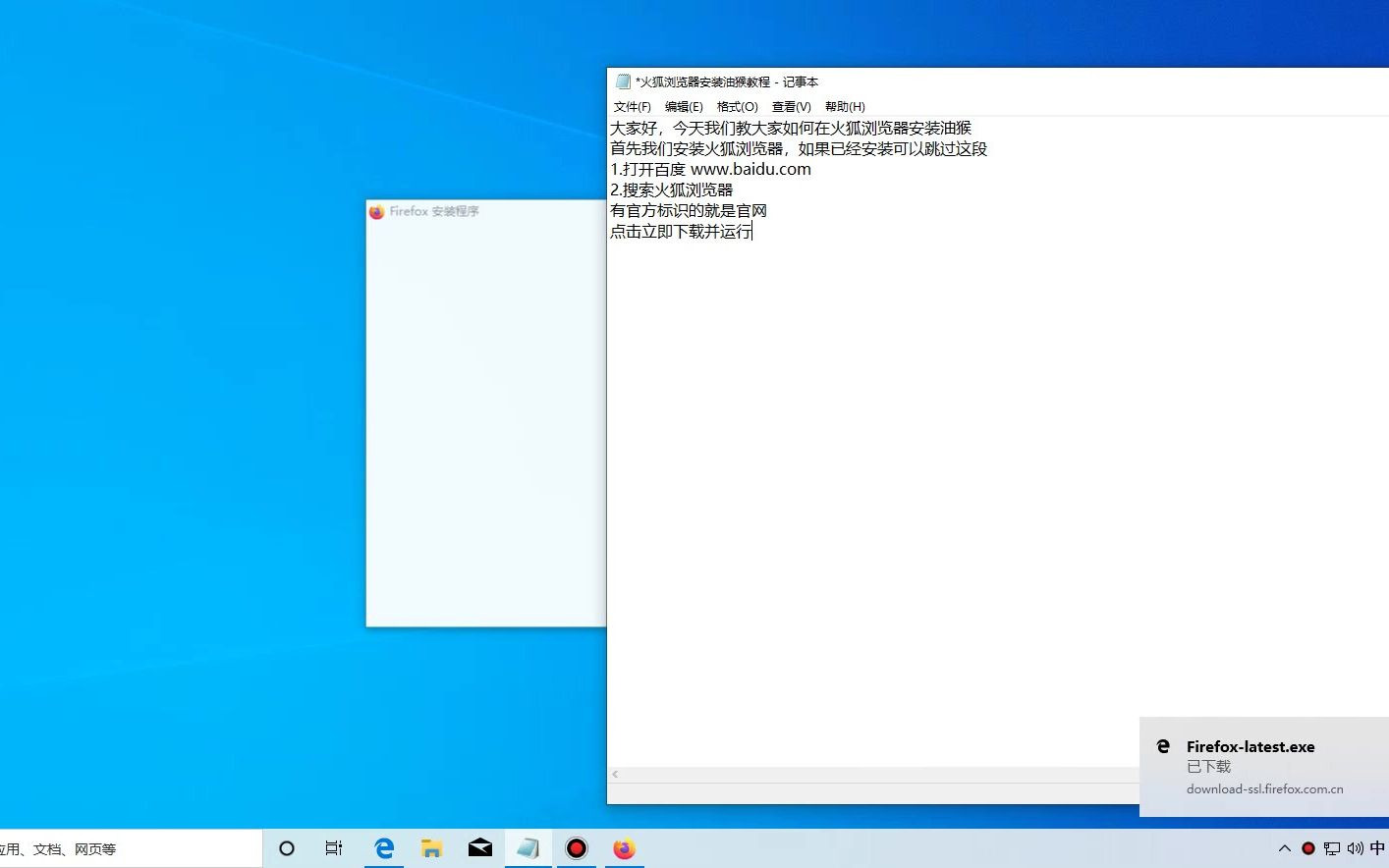Click the Edge icon in the download notification
The image size is (1389, 868).
click(1163, 746)
